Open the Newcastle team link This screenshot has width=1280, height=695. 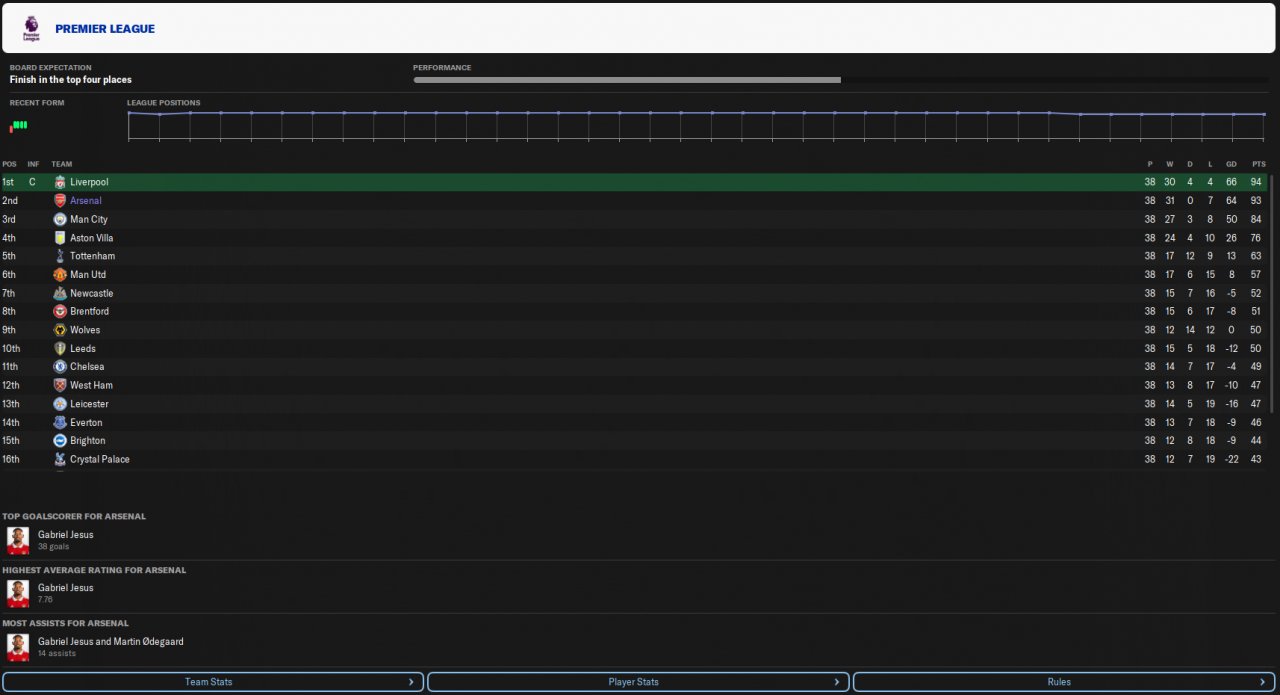tap(92, 293)
